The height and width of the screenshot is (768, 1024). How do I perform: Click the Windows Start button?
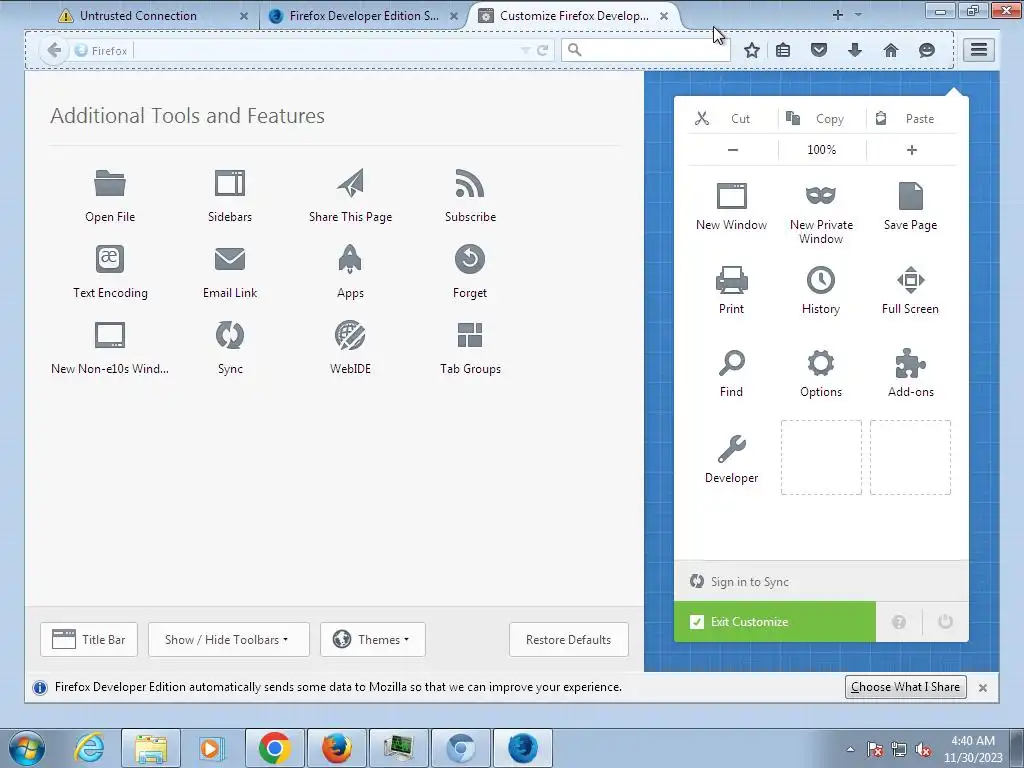click(x=27, y=748)
